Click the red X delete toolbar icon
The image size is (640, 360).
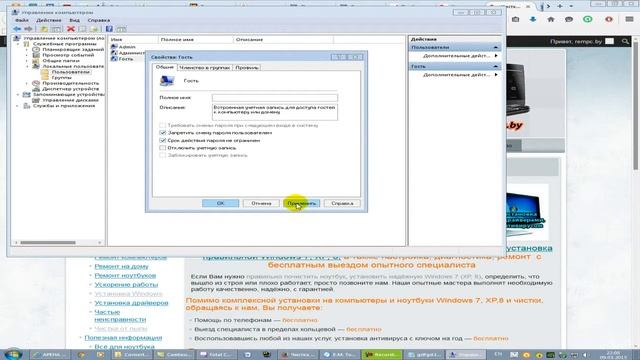(71, 29)
